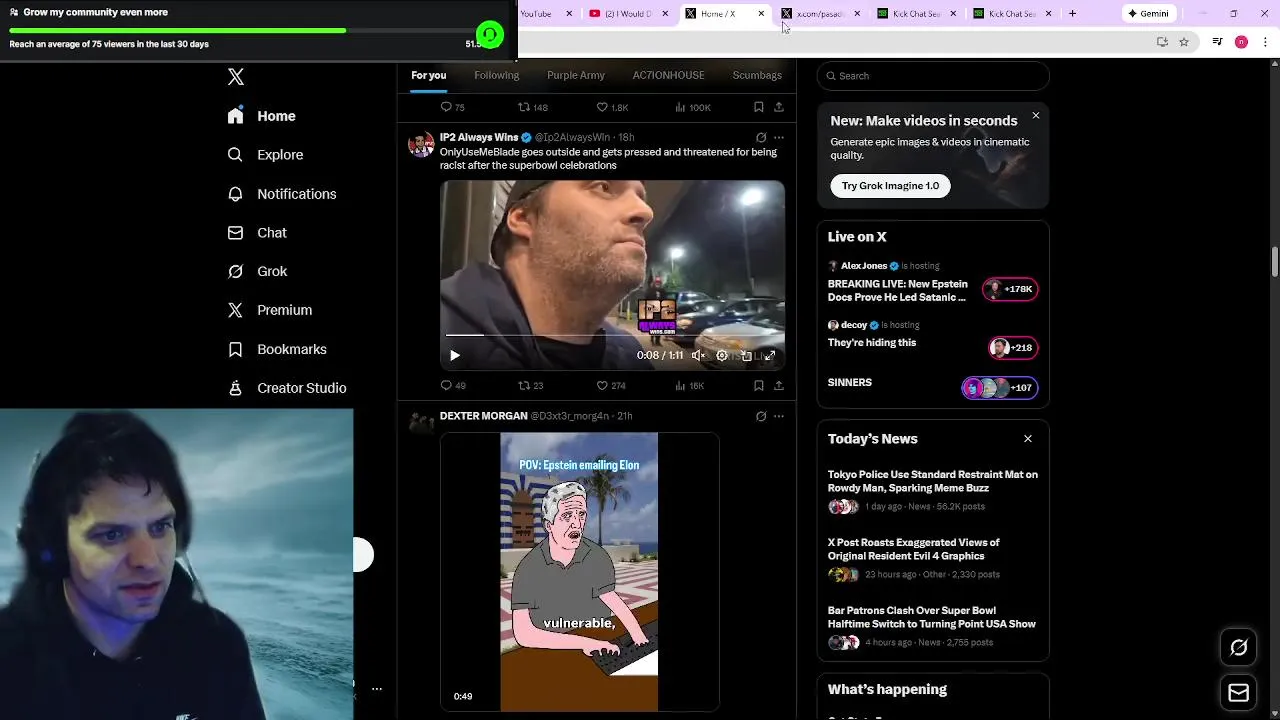Open Notifications in the sidebar

coord(281,194)
